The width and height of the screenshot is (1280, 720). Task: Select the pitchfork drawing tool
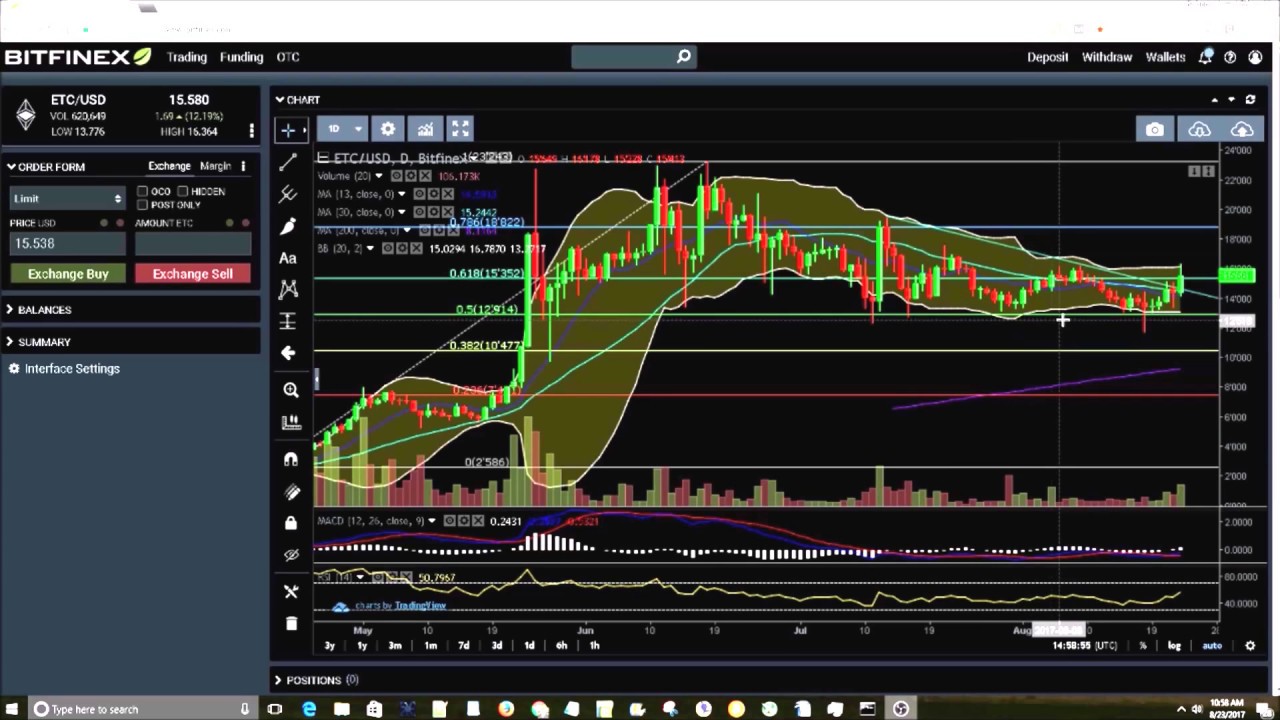coord(288,194)
